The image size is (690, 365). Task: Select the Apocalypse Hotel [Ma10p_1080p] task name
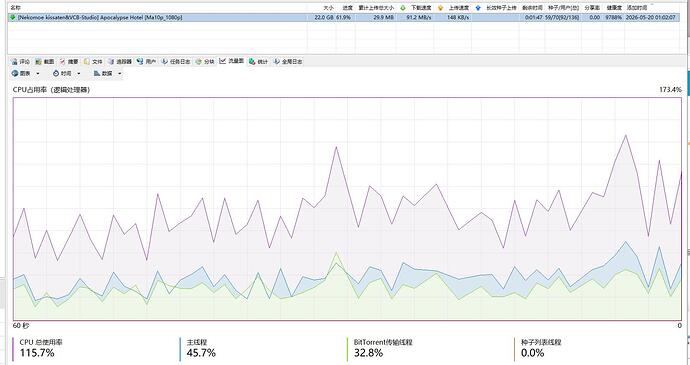tap(99, 18)
